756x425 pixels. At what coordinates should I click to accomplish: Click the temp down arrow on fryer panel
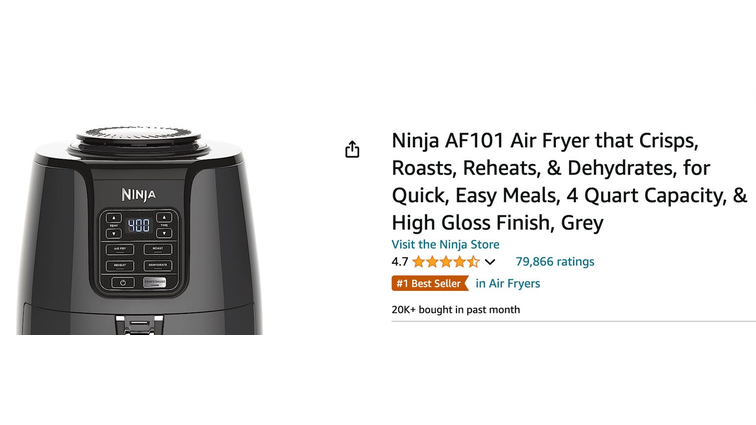[x=114, y=233]
